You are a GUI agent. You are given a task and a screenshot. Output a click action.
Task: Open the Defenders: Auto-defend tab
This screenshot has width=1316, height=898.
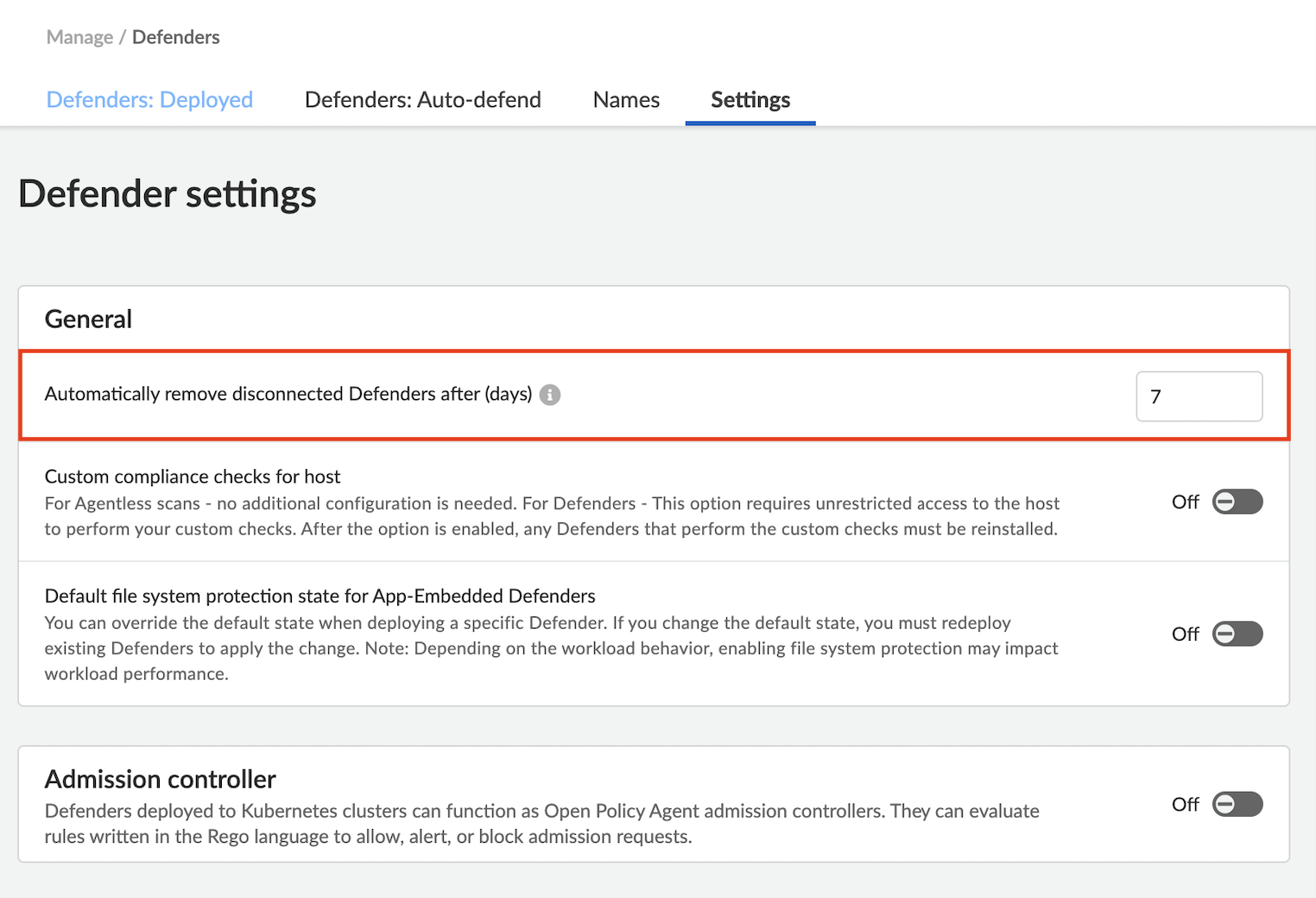tap(422, 100)
